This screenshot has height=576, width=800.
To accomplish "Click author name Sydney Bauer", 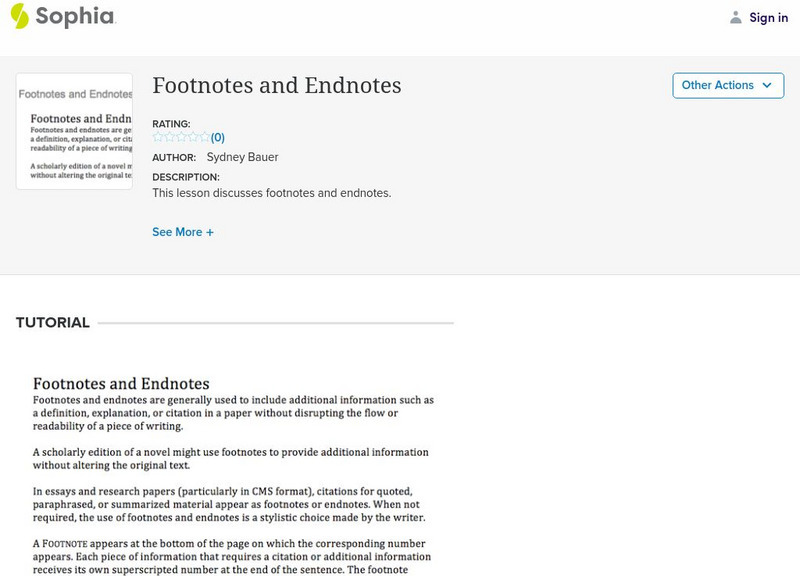I will click(x=243, y=157).
